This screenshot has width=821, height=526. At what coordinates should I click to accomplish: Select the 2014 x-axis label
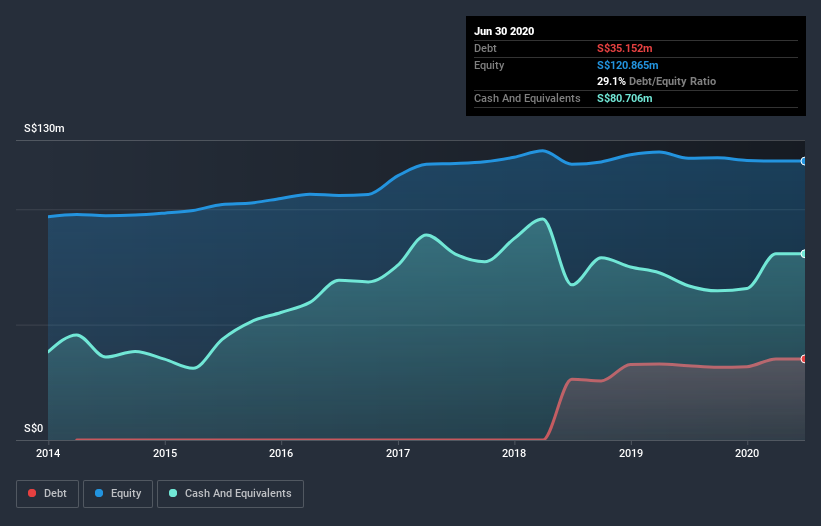click(x=48, y=453)
